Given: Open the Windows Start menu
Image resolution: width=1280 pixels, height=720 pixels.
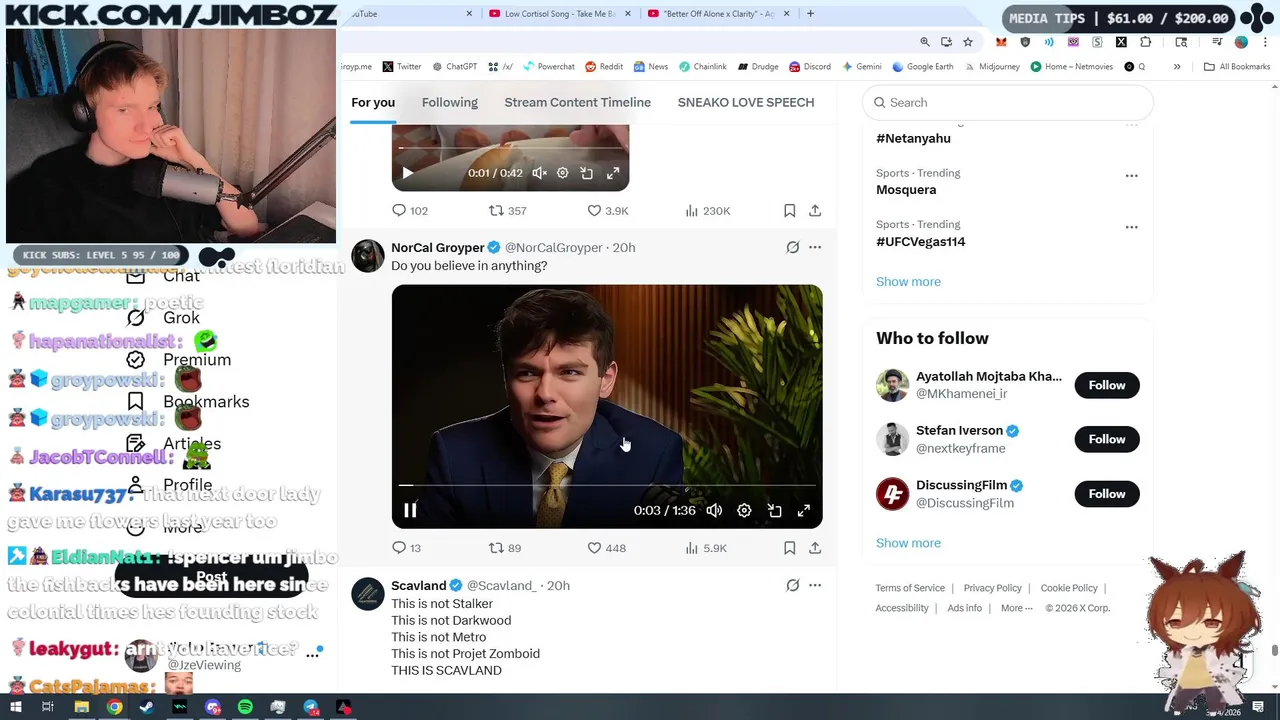Looking at the screenshot, I should pos(15,708).
